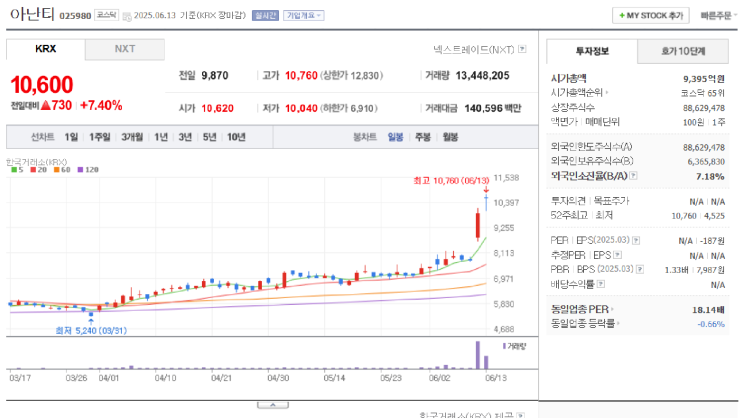Open the 투자정보 tab

[592, 51]
